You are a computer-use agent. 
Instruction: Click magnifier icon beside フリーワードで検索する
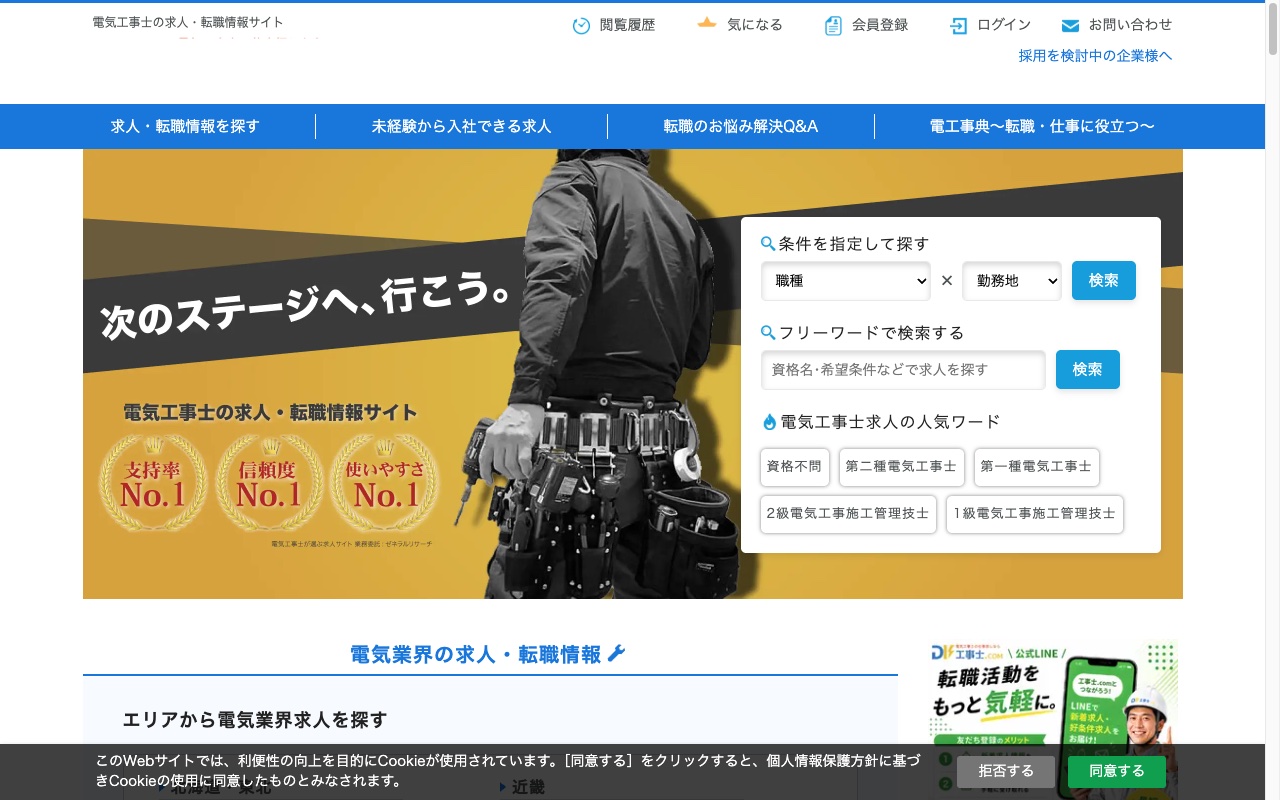point(768,332)
